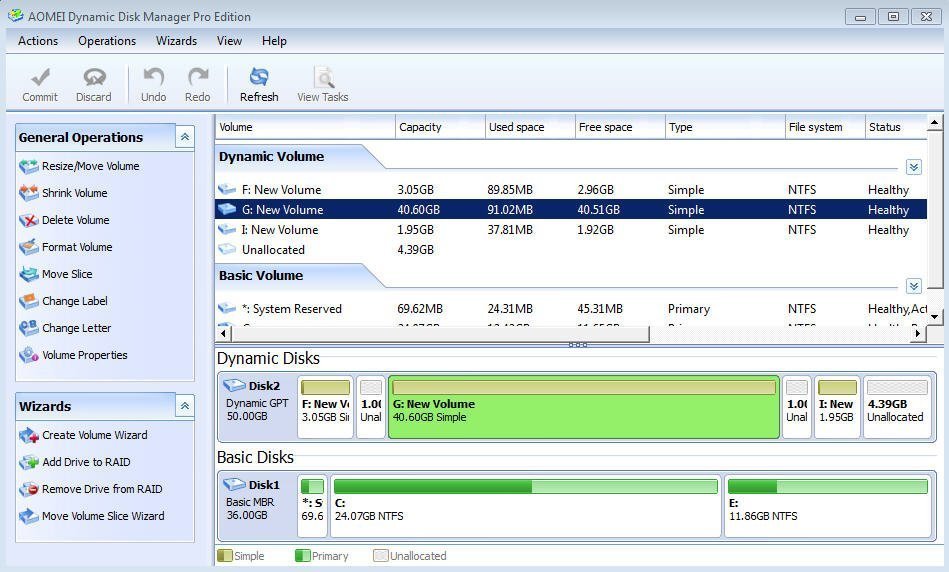Refresh the disk list

pyautogui.click(x=259, y=85)
